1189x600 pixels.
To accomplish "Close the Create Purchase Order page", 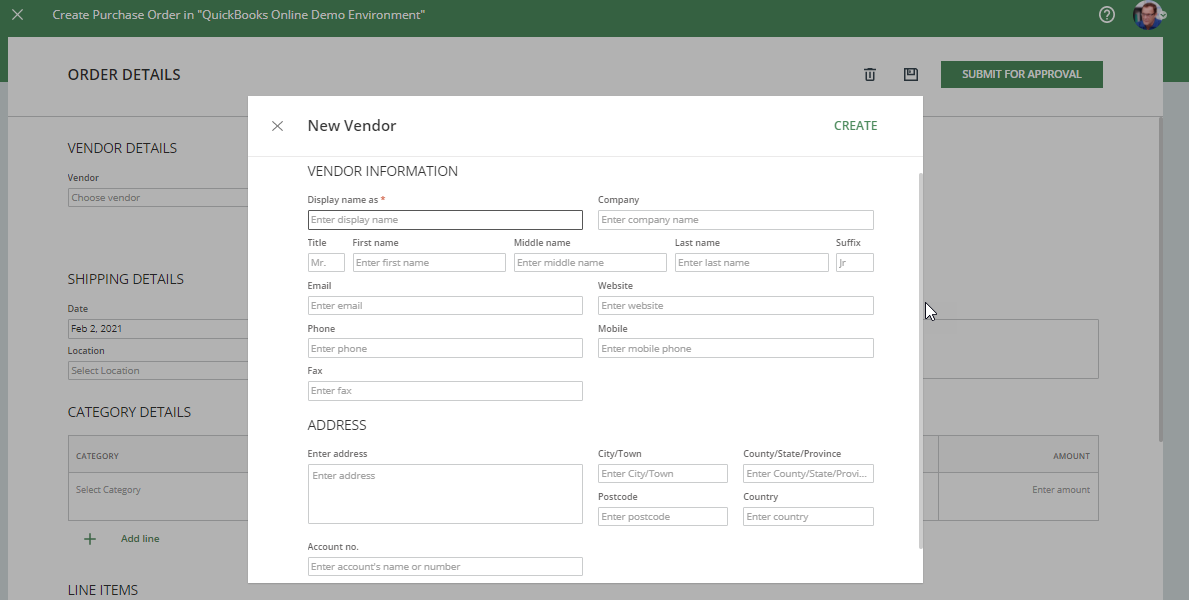I will (x=17, y=15).
